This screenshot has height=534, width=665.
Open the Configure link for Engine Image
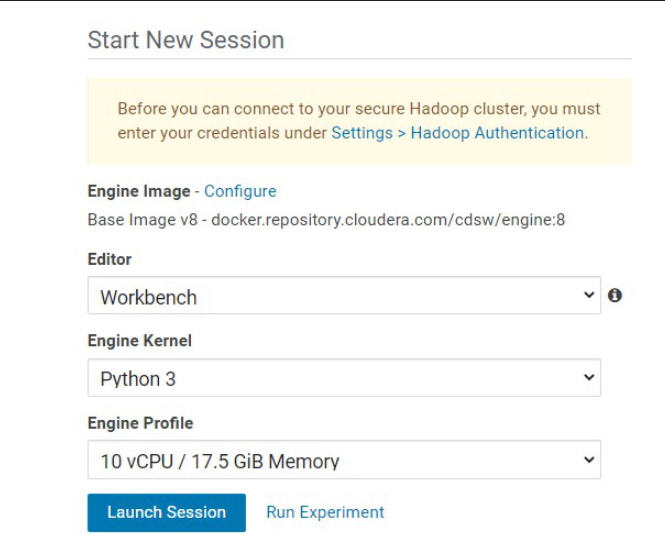[240, 191]
